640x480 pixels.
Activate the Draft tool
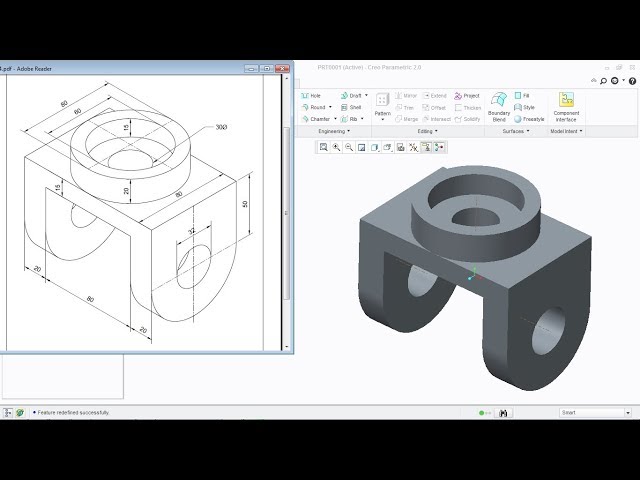(x=351, y=96)
